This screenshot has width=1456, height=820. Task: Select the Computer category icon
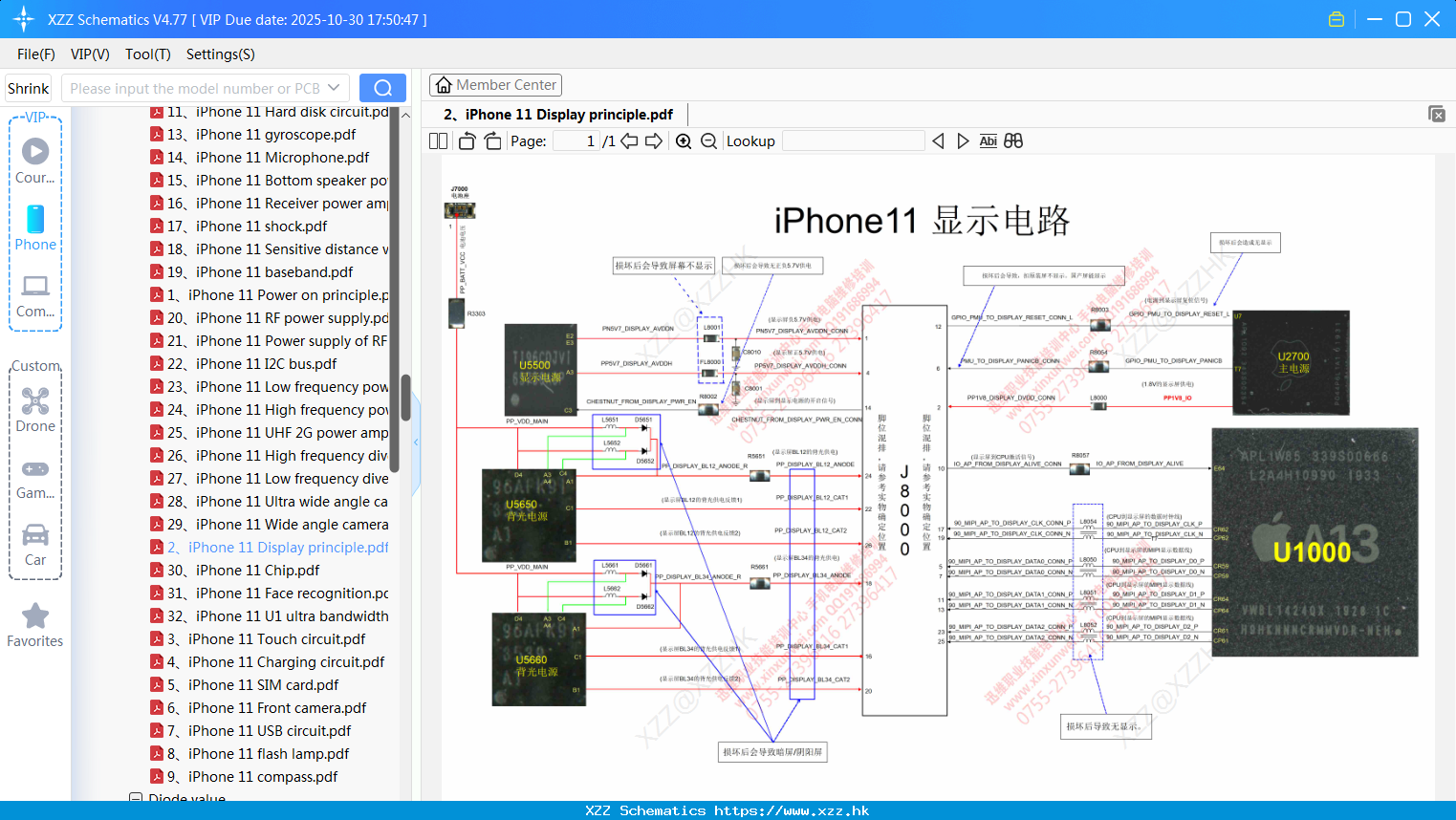pos(35,296)
